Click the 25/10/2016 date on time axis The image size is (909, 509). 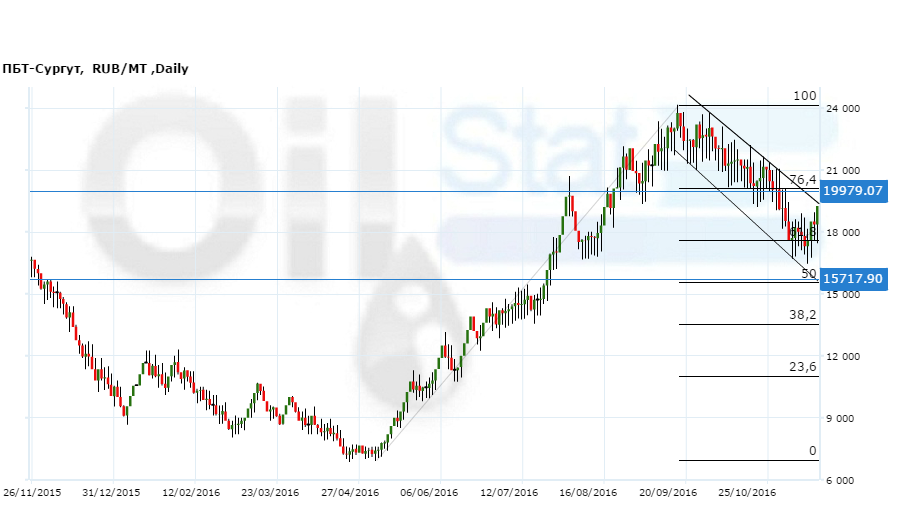click(x=749, y=493)
